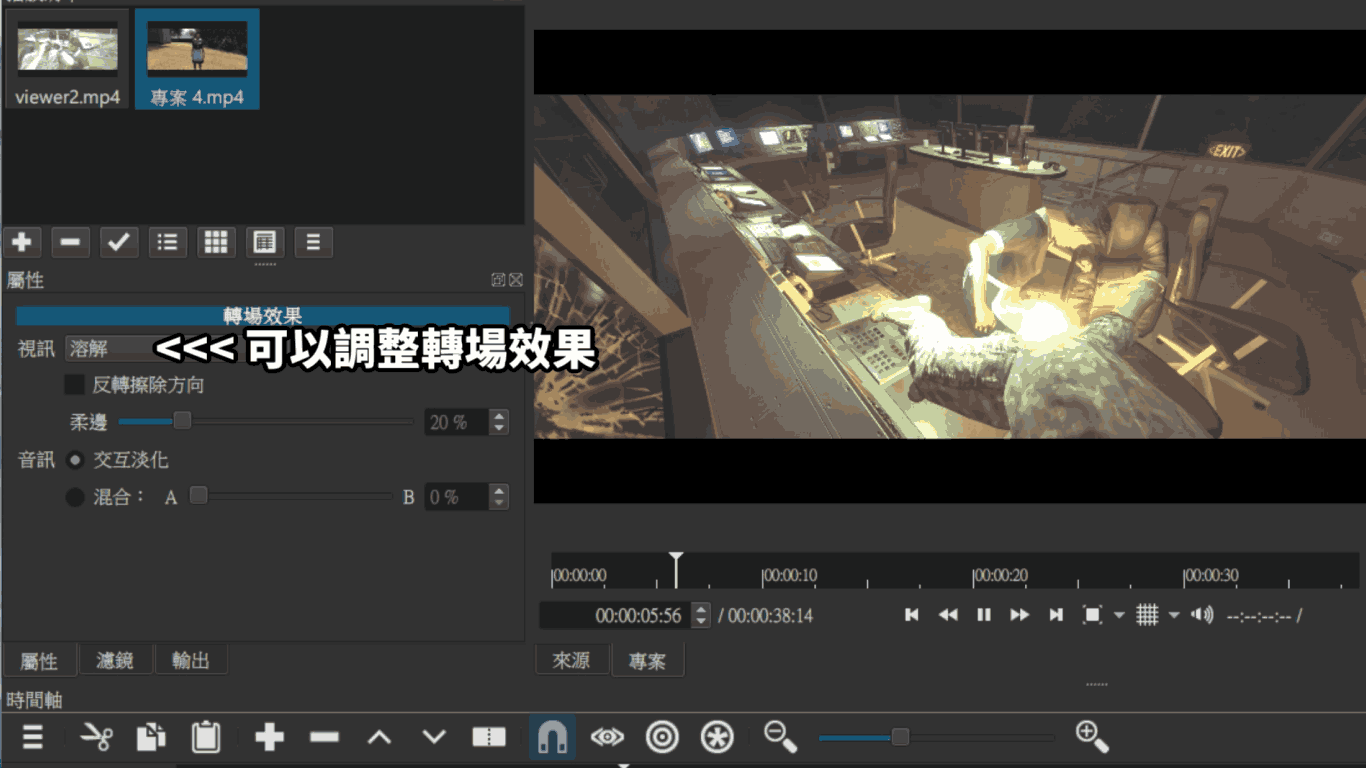Screen dimensions: 1366x768
Task: Toggle scrub while dragging eye icon
Action: click(x=607, y=738)
